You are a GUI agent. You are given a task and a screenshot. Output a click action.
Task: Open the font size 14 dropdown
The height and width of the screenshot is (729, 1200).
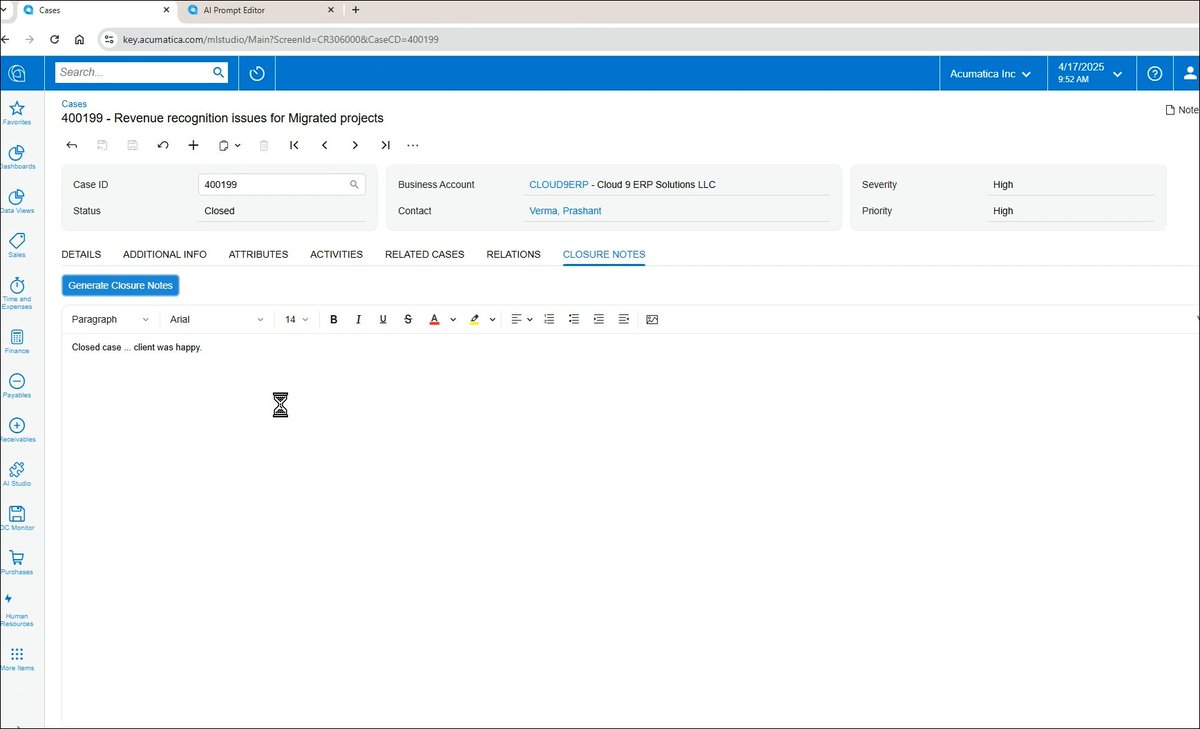296,320
